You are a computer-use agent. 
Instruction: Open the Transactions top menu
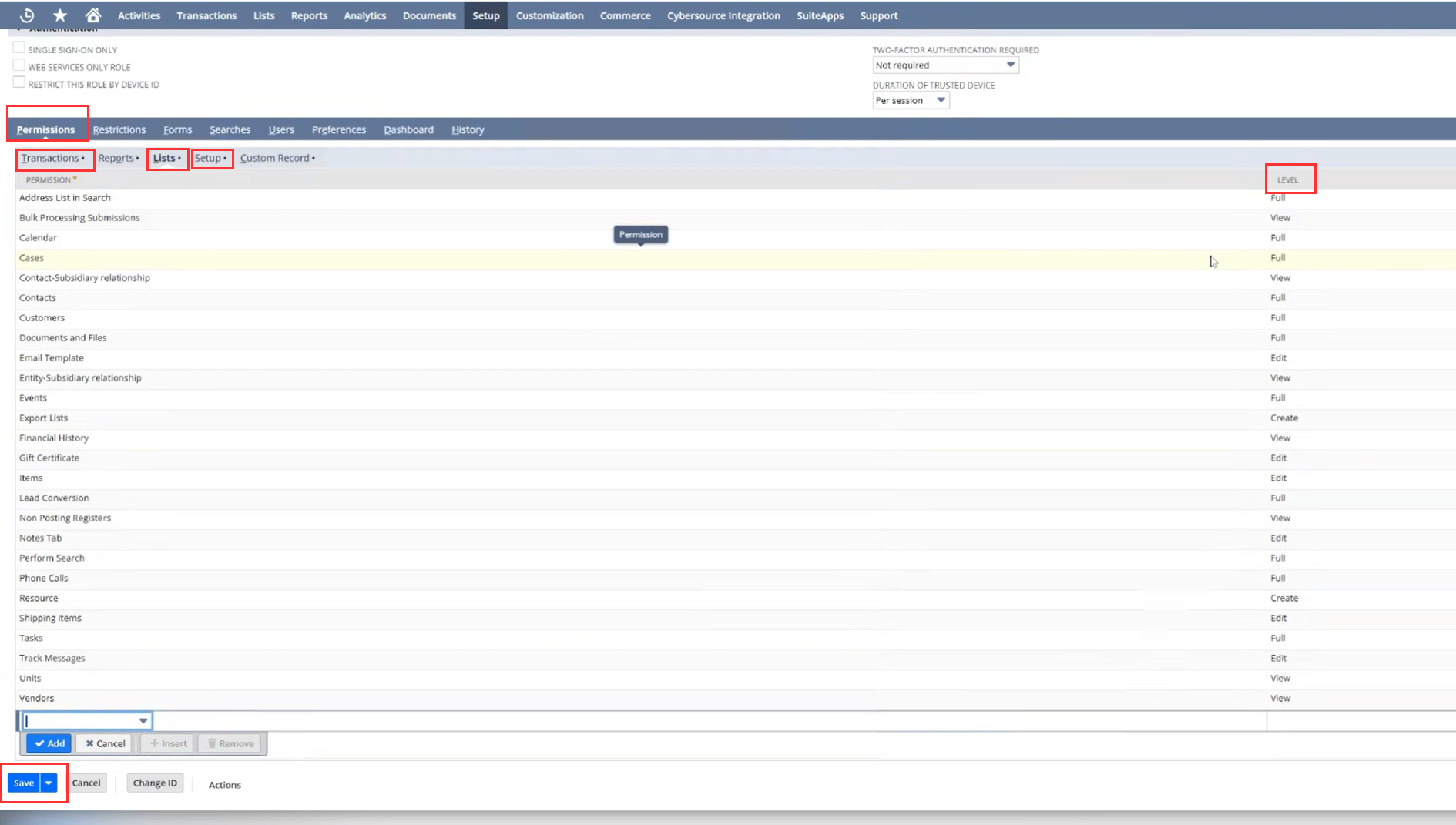pyautogui.click(x=206, y=15)
